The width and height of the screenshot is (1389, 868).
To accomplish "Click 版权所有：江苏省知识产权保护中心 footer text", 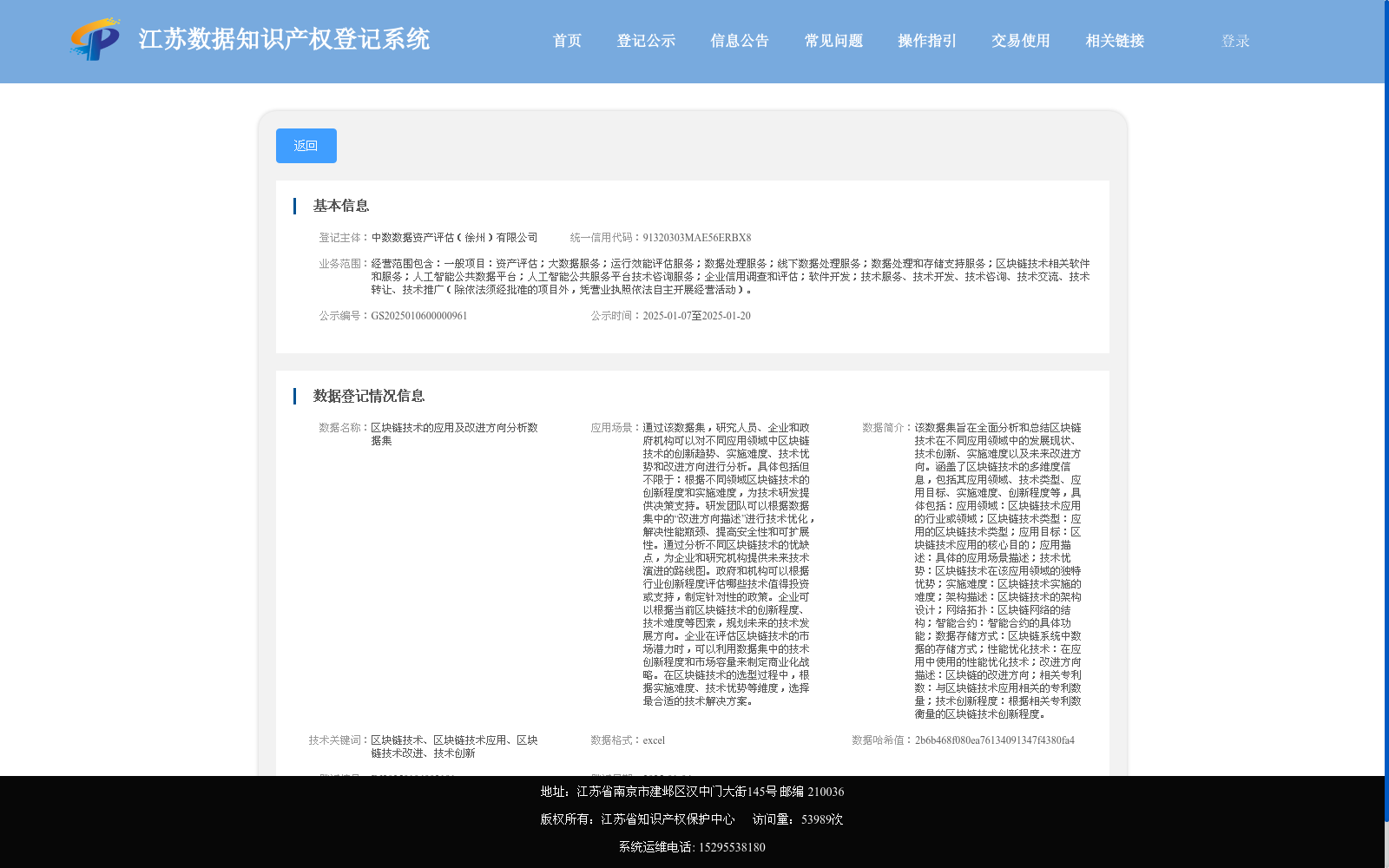I will pyautogui.click(x=637, y=819).
